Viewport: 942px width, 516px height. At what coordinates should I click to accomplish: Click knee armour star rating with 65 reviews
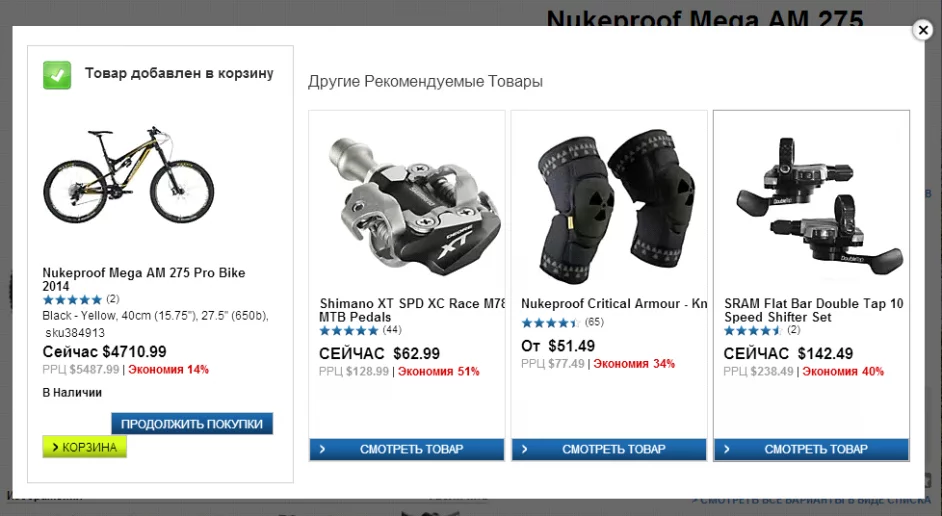(550, 323)
